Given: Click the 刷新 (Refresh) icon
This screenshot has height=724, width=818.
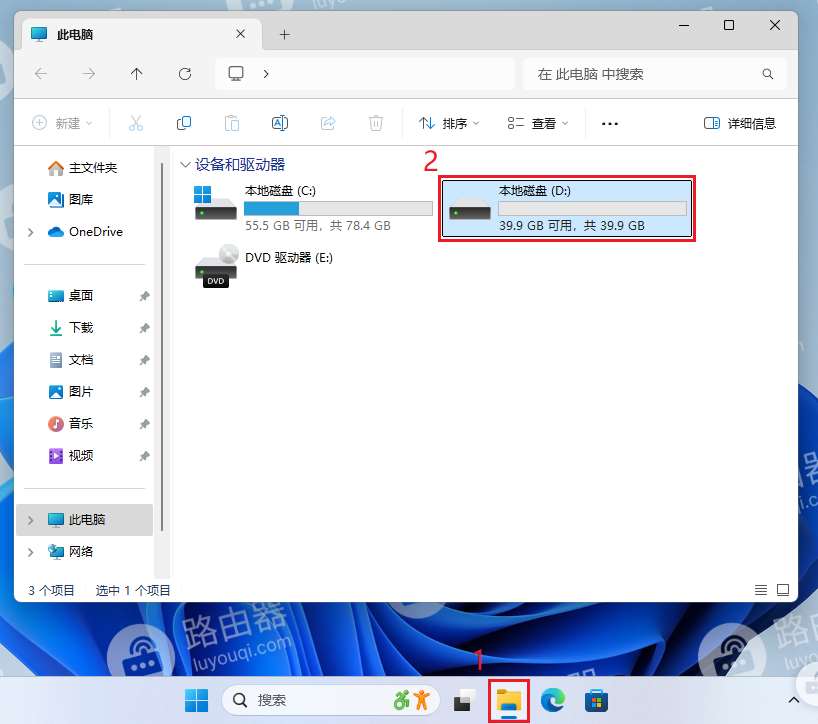Looking at the screenshot, I should tap(185, 73).
